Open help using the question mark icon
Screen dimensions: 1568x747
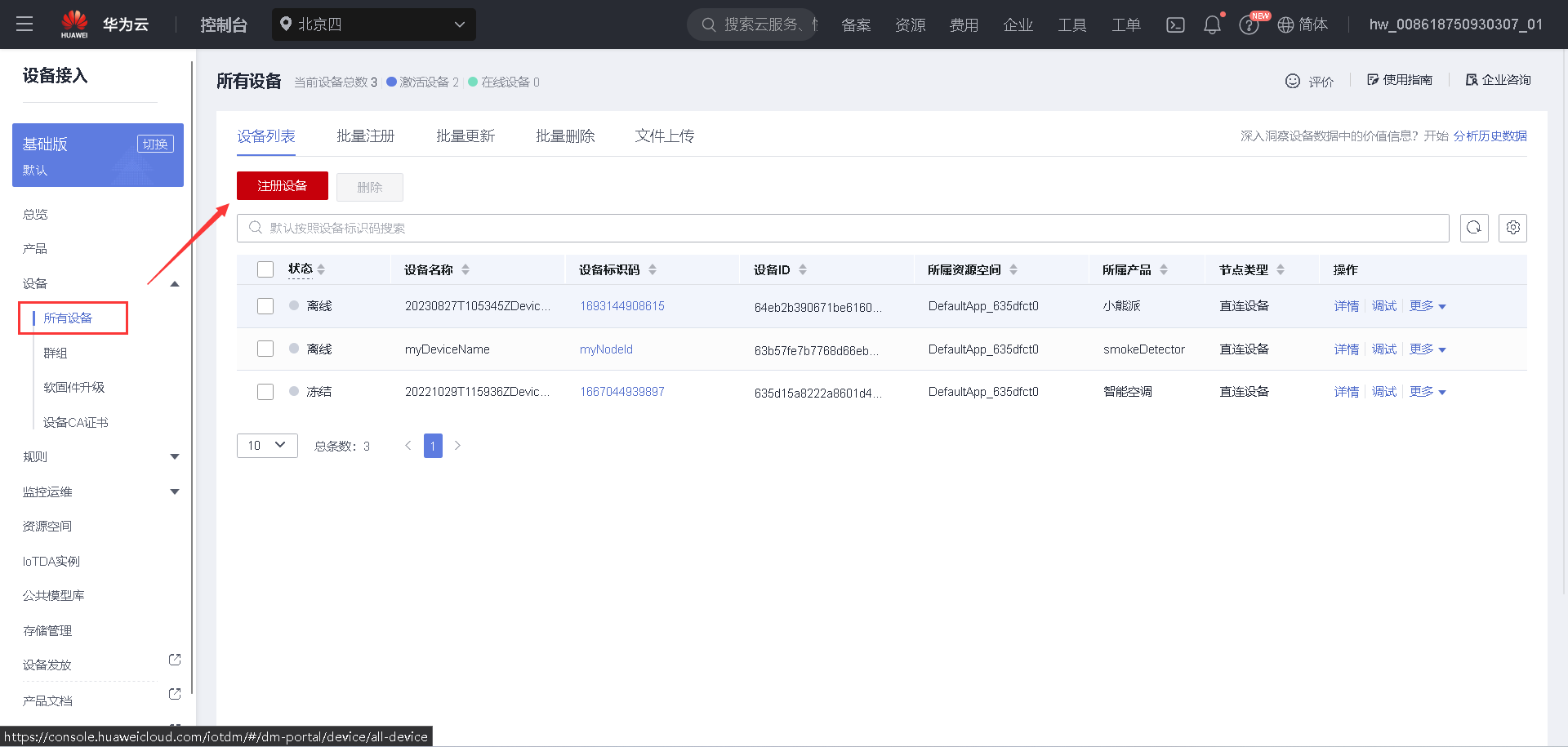pos(1248,24)
